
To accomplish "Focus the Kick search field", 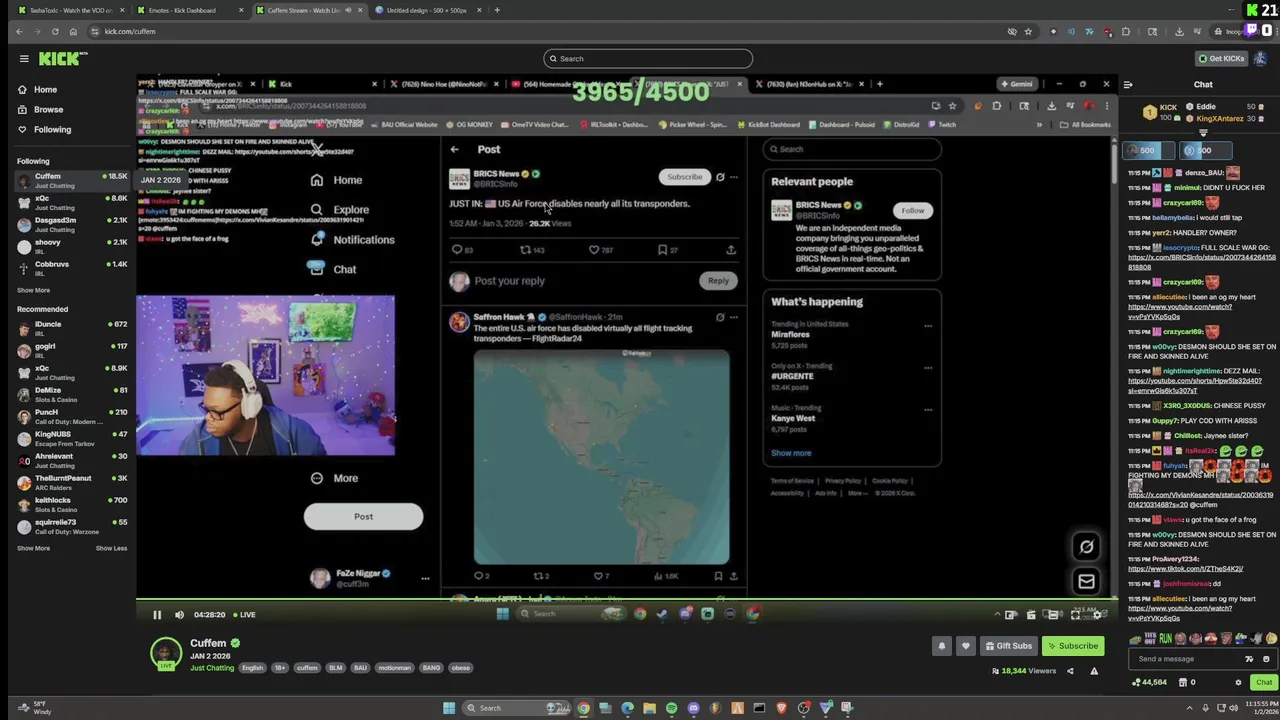I will coord(648,58).
